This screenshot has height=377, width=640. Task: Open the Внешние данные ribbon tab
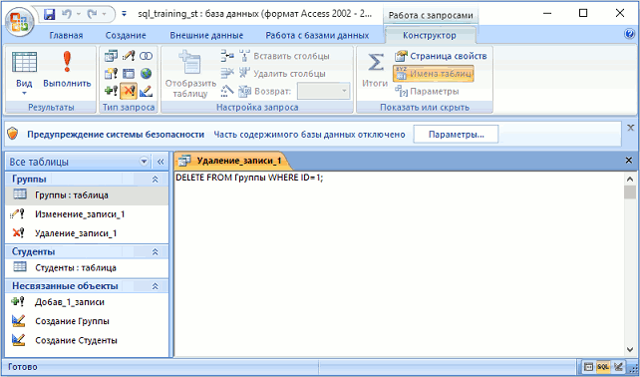coord(207,35)
